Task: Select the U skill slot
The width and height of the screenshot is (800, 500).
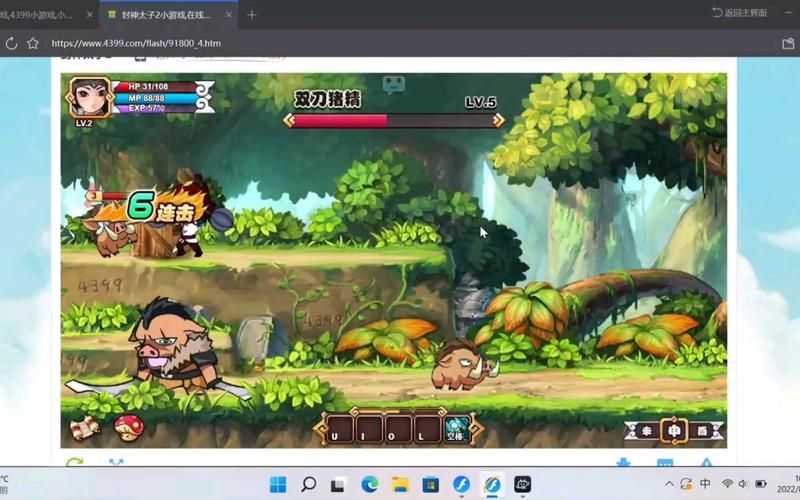Action: pyautogui.click(x=339, y=429)
